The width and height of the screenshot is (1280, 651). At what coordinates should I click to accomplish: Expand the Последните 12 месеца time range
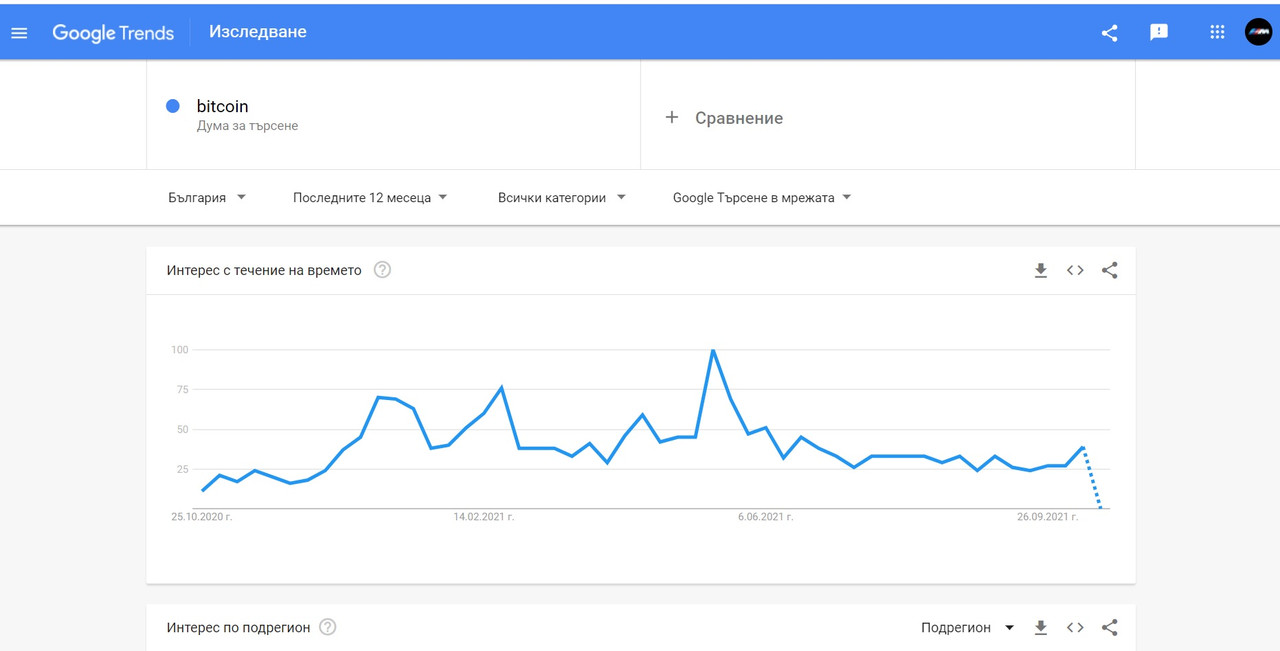370,198
